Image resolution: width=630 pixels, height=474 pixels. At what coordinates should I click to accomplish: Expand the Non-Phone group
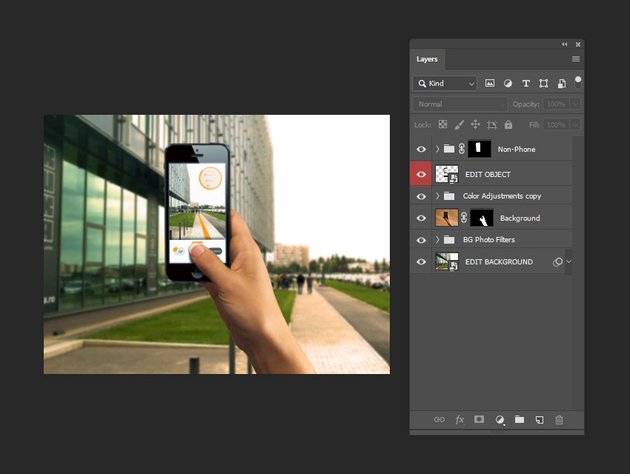438,149
